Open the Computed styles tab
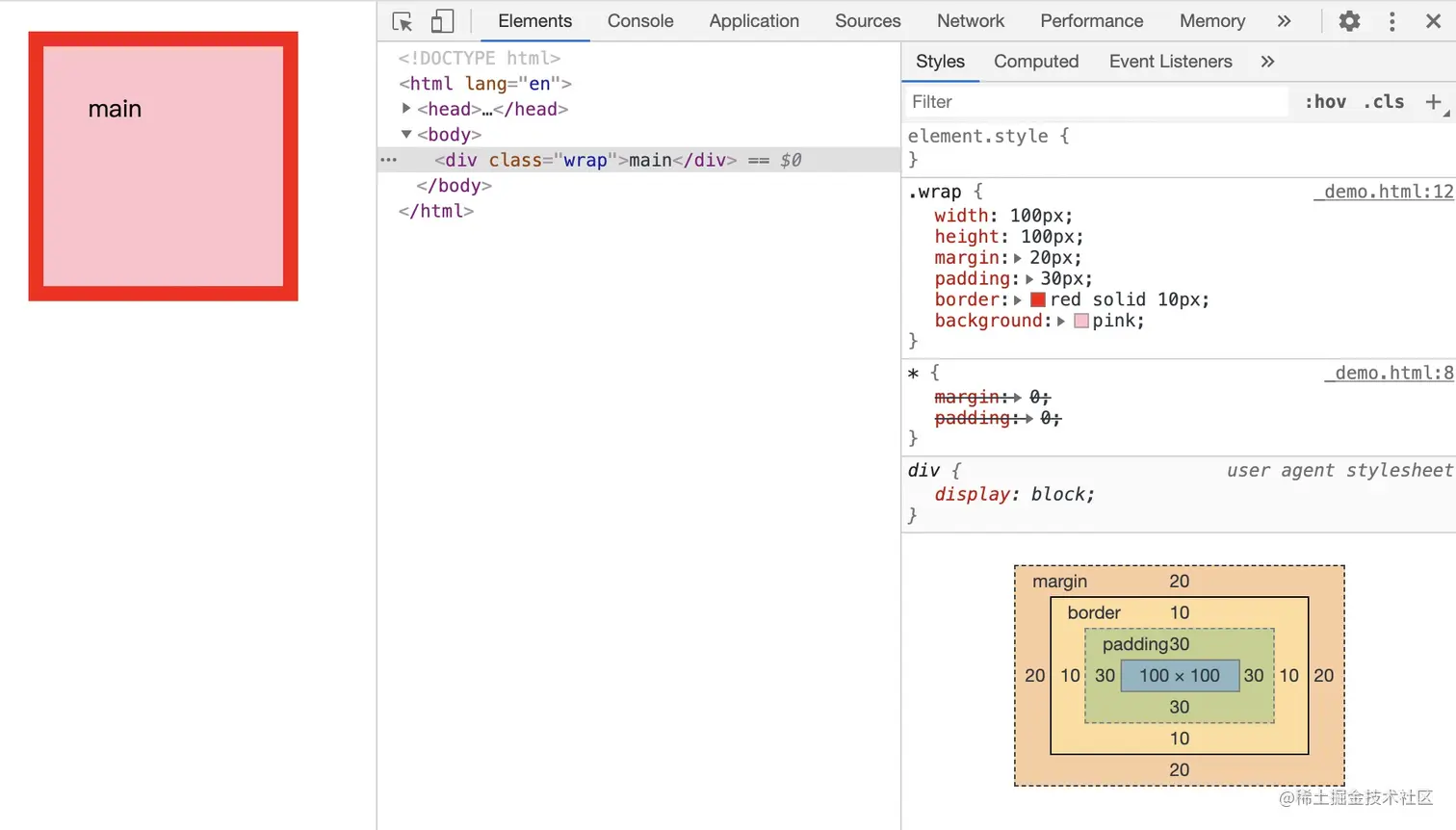This screenshot has height=830, width=1456. coord(1036,62)
